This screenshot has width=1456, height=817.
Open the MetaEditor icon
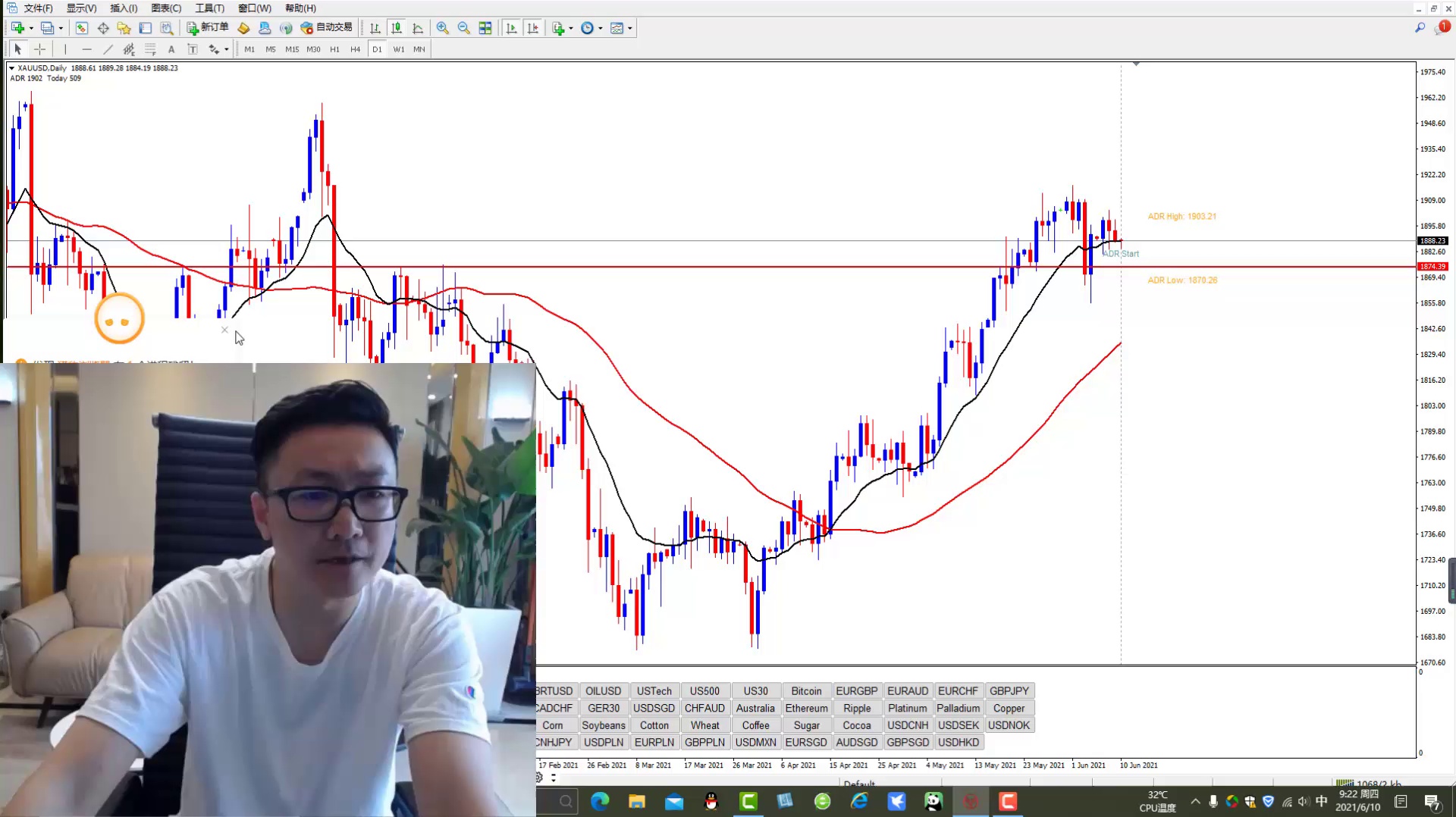tap(243, 28)
